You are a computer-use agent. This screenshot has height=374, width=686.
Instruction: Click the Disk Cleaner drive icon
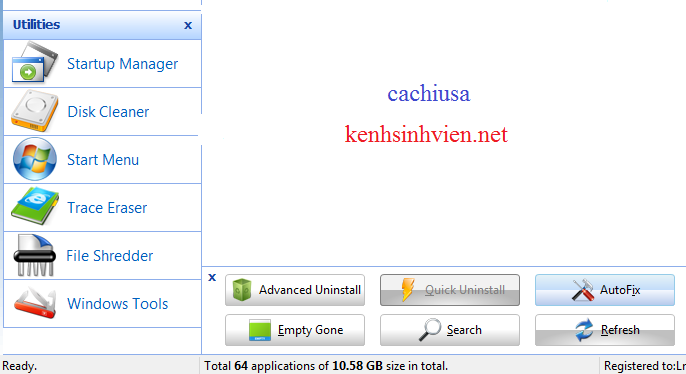[x=35, y=111]
